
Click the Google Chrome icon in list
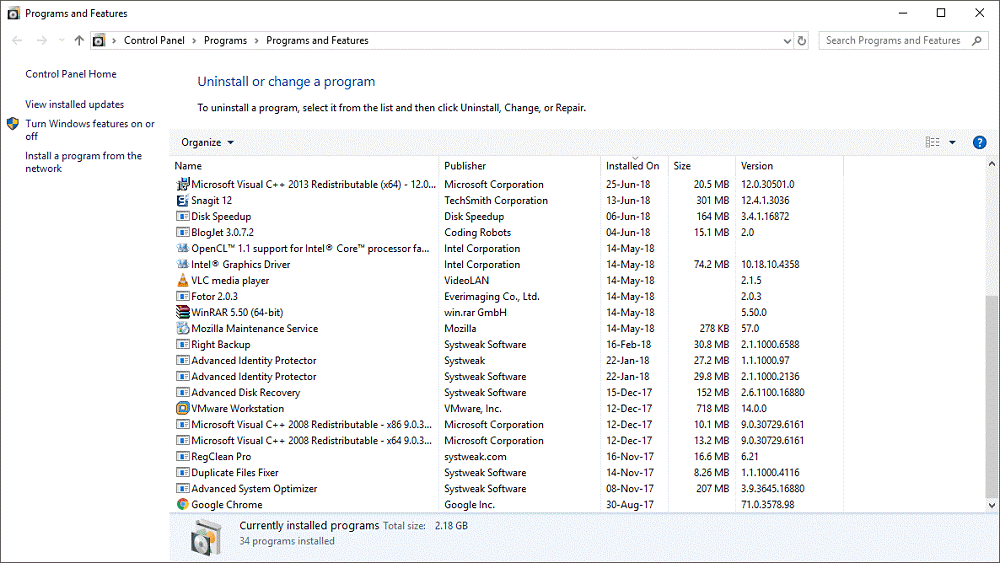(182, 504)
